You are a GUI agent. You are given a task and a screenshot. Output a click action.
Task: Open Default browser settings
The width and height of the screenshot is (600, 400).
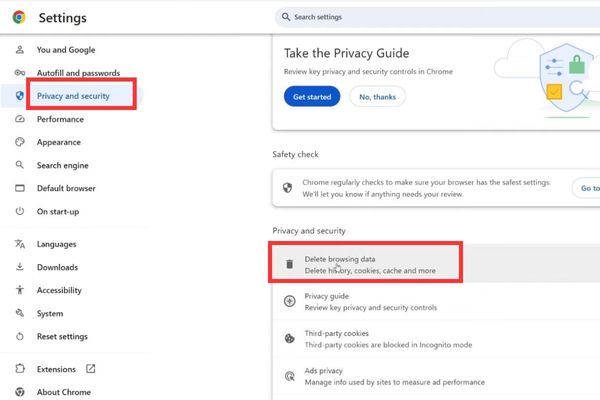66,188
